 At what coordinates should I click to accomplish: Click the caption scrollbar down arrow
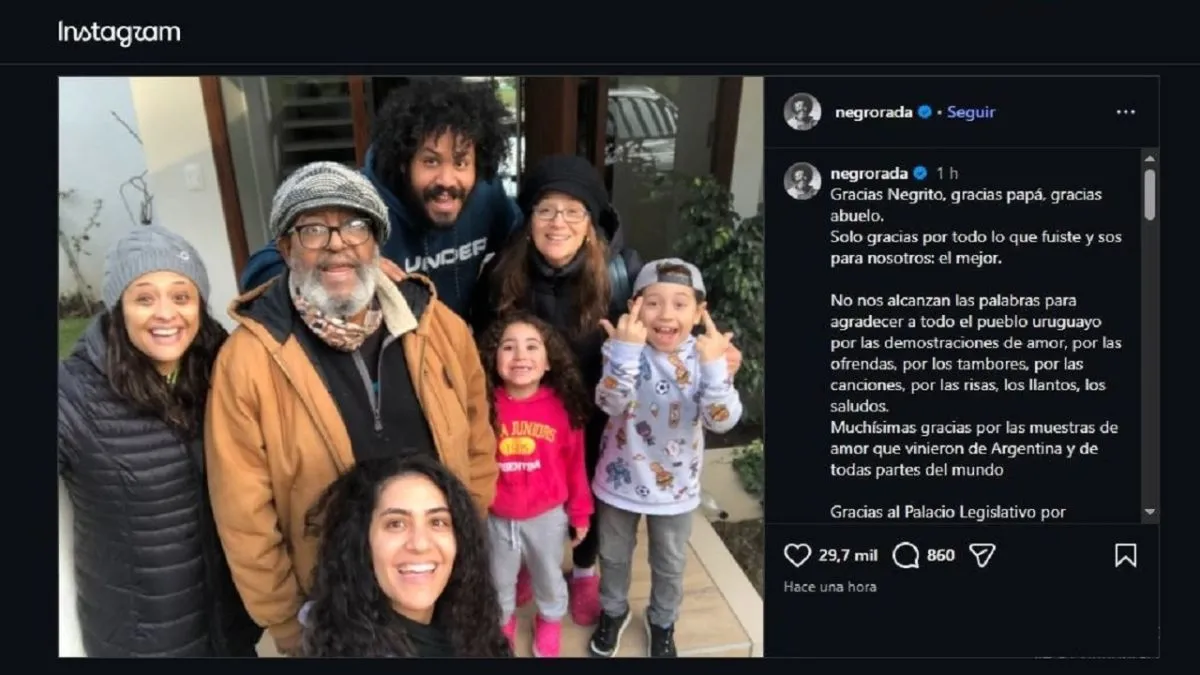coord(1150,513)
